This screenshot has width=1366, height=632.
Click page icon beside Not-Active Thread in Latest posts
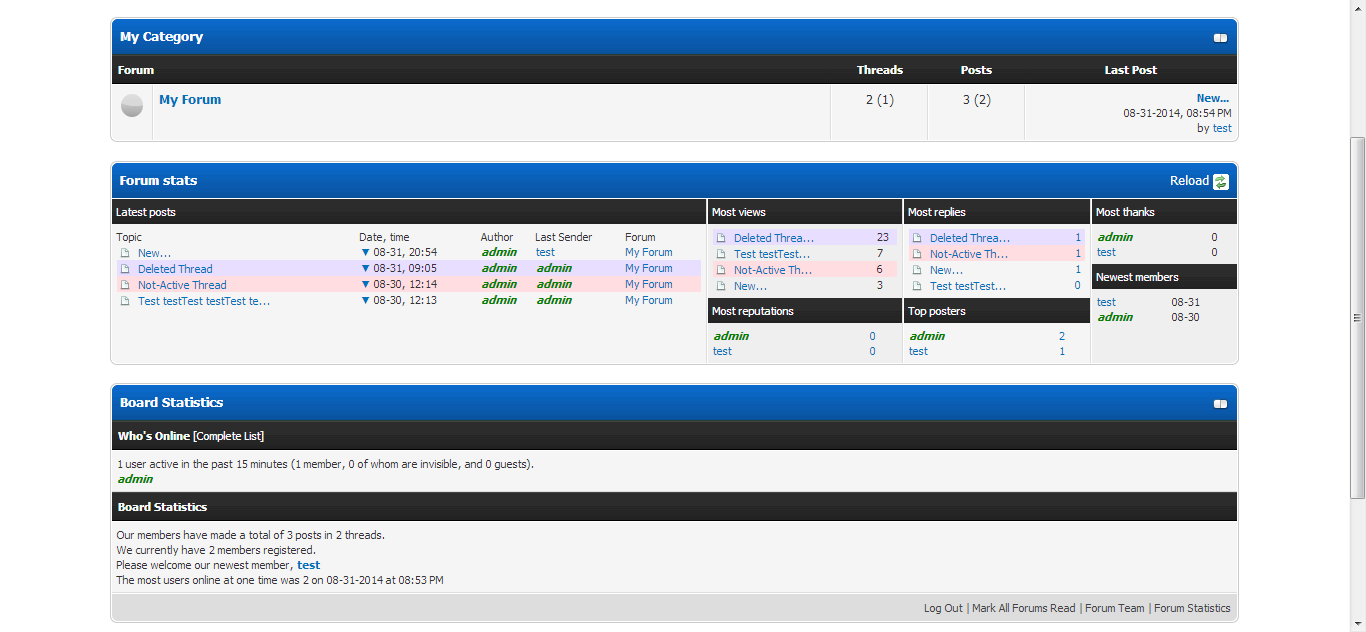tap(125, 285)
